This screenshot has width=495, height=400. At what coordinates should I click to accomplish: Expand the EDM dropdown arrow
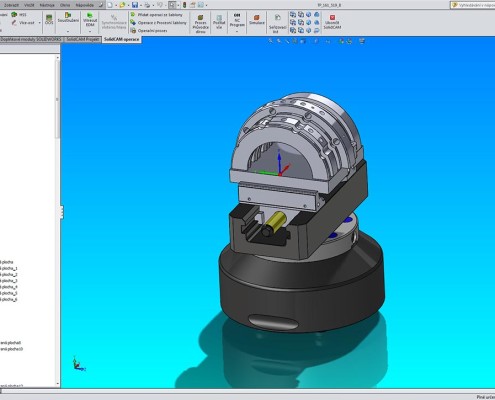pos(90,31)
